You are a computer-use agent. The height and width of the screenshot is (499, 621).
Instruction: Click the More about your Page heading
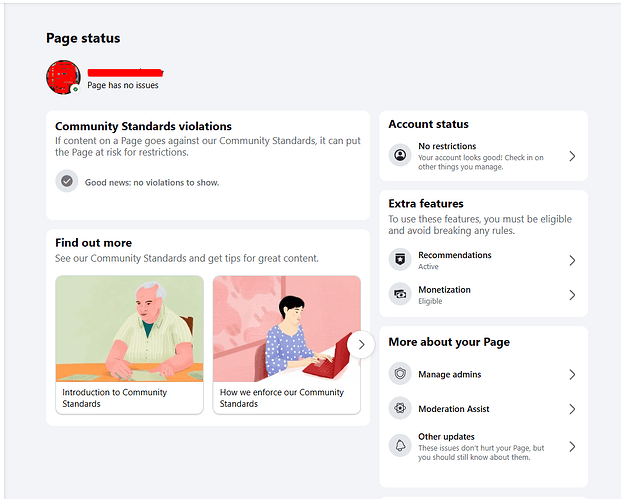(x=449, y=342)
